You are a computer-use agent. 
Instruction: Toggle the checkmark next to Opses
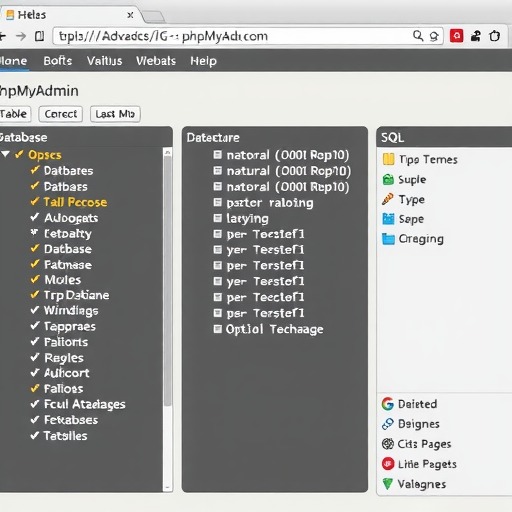coord(19,154)
